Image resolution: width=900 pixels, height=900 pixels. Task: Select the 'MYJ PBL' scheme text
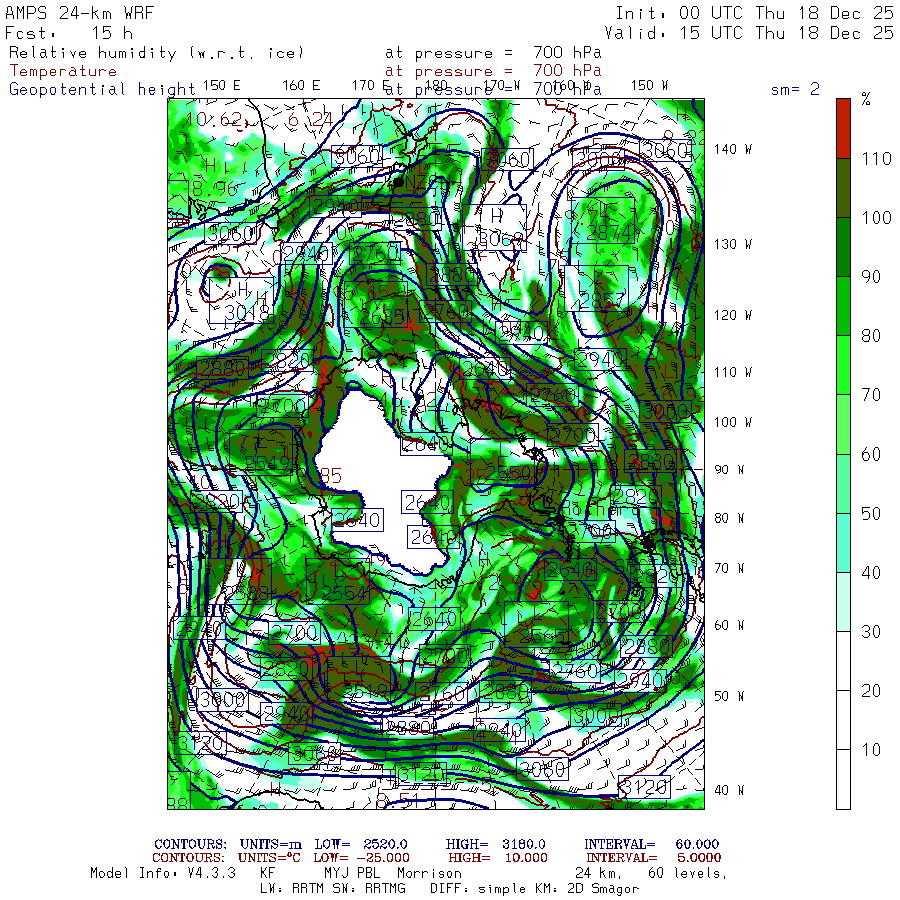point(350,874)
